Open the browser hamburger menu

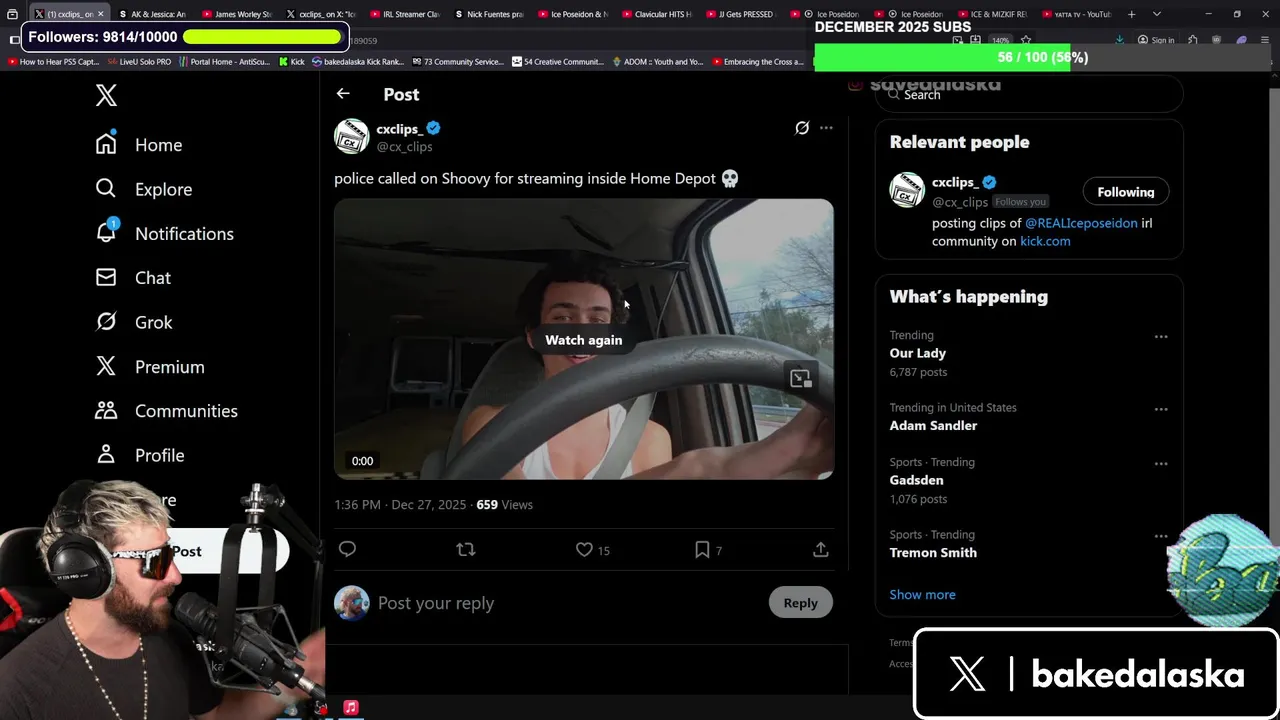(1265, 40)
